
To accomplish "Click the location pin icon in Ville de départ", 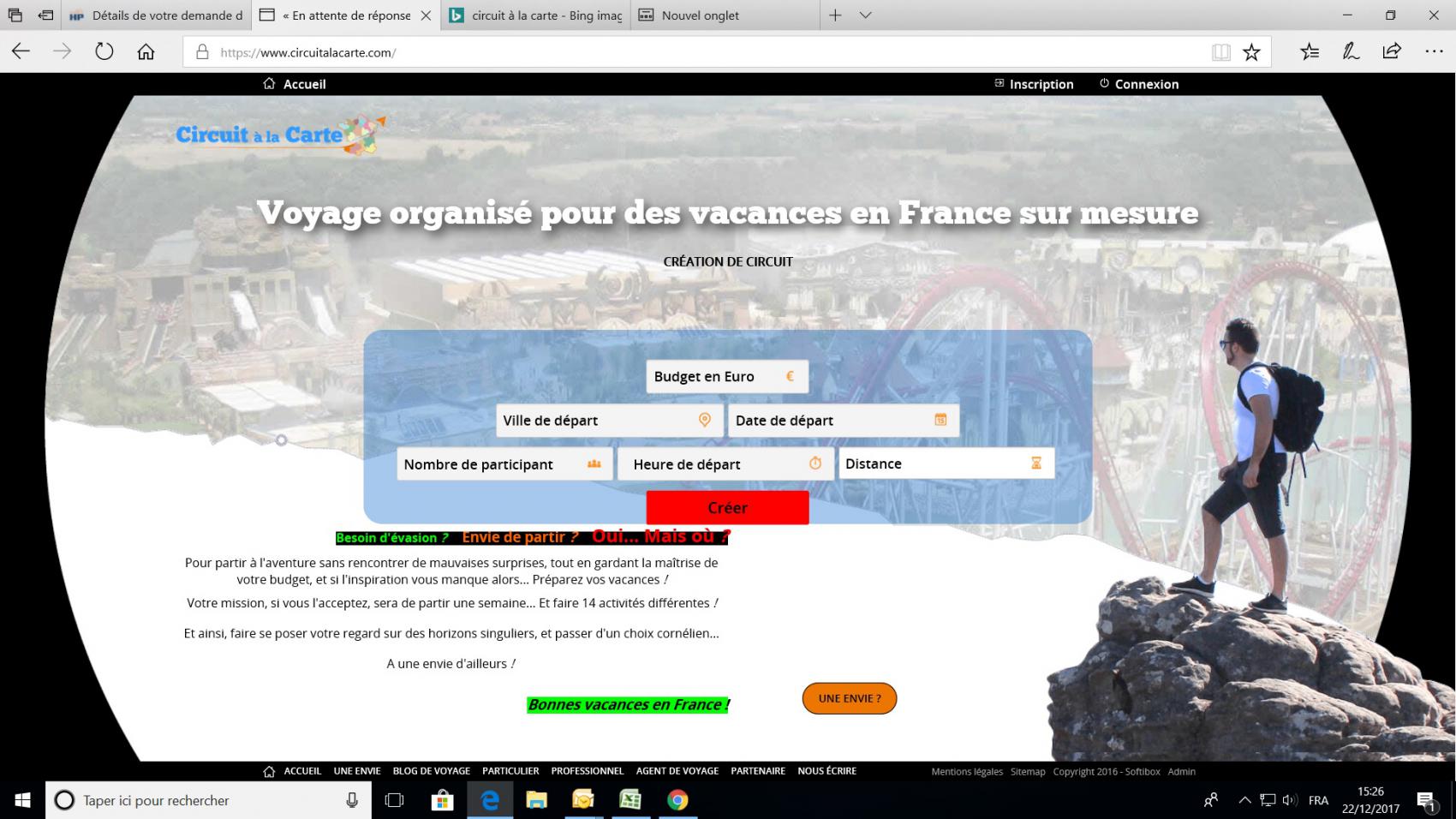I will [705, 420].
